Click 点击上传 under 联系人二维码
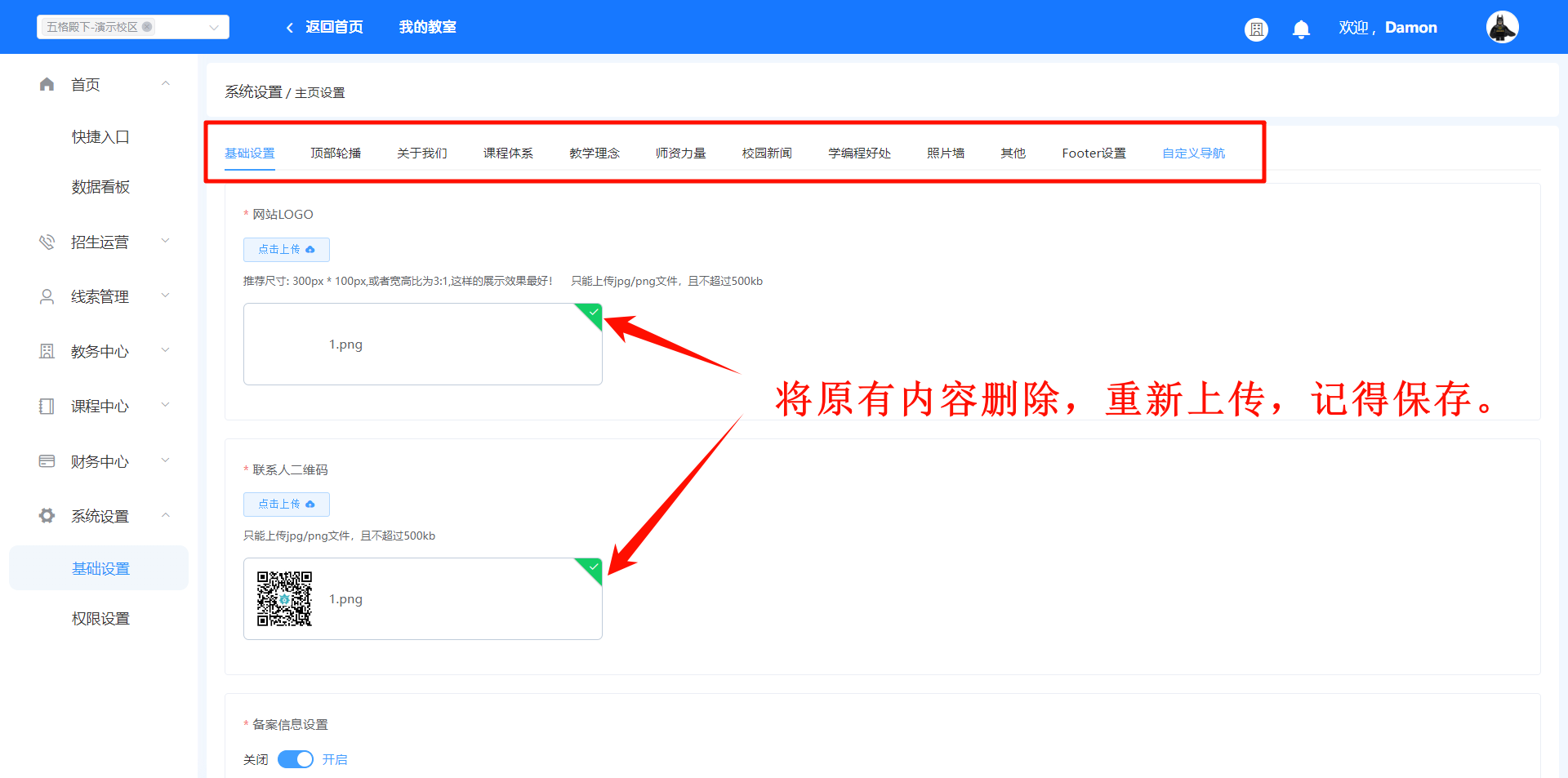The height and width of the screenshot is (778, 1568). (287, 505)
